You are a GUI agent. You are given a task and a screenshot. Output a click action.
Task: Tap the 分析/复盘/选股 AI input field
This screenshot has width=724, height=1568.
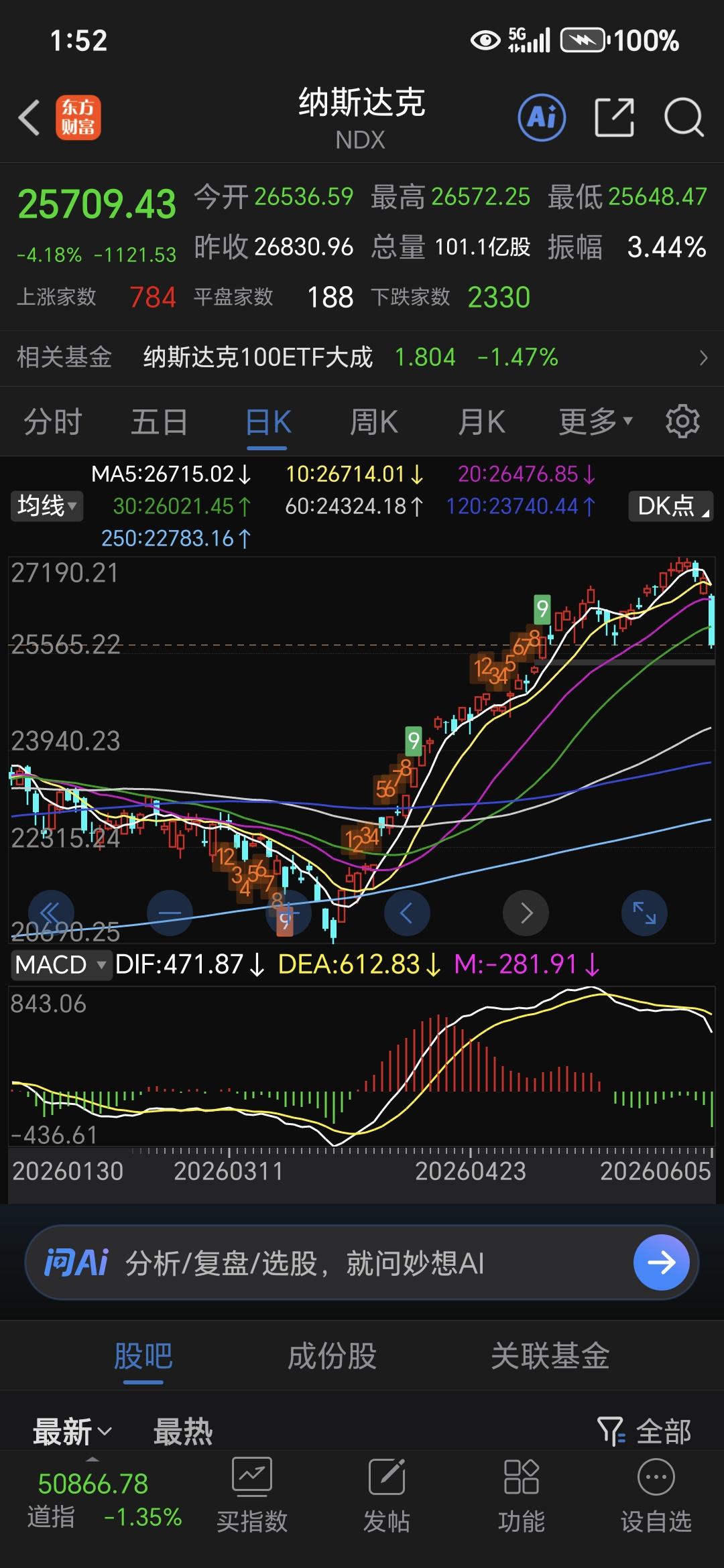click(362, 1262)
